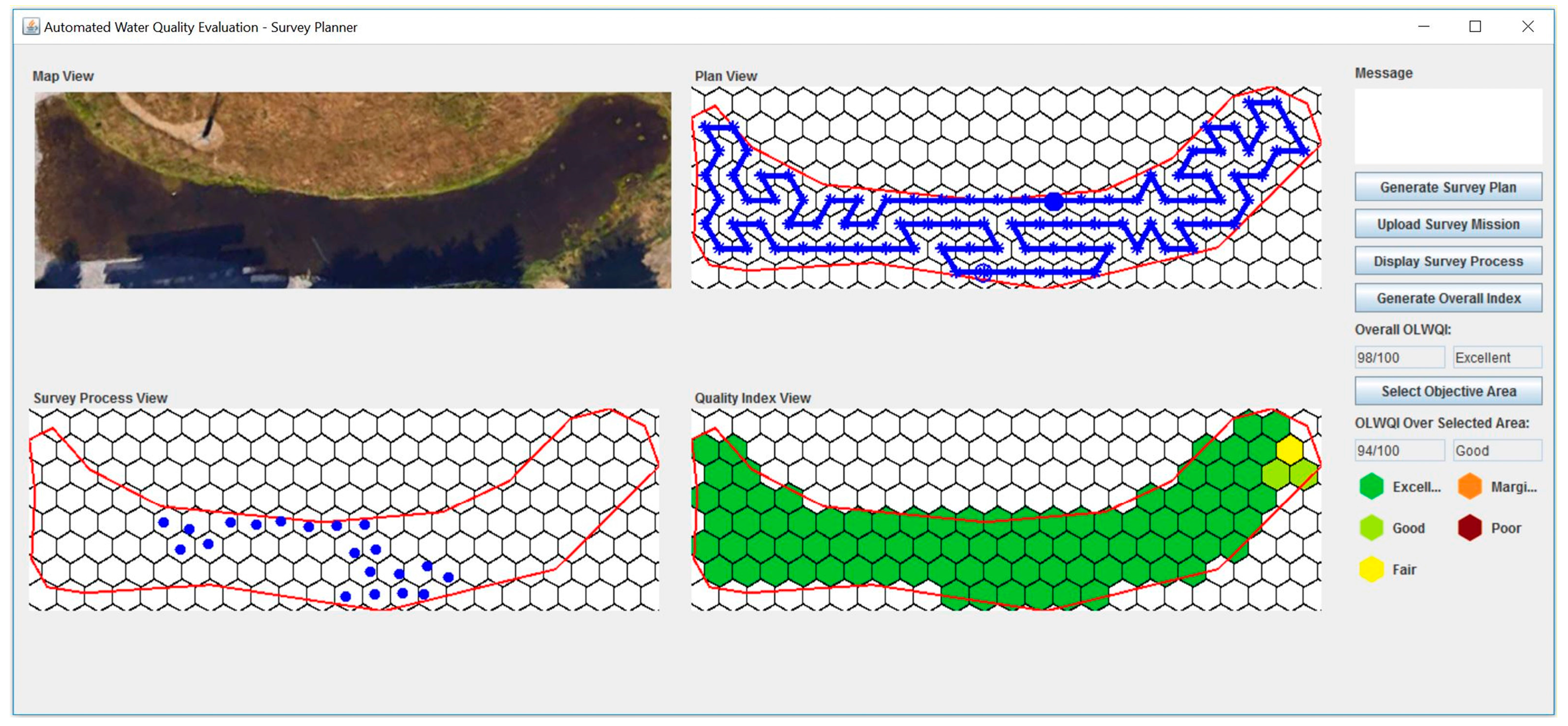Image resolution: width=1568 pixels, height=726 pixels.
Task: Click the dark red Poor legend hexagon
Action: [1470, 528]
